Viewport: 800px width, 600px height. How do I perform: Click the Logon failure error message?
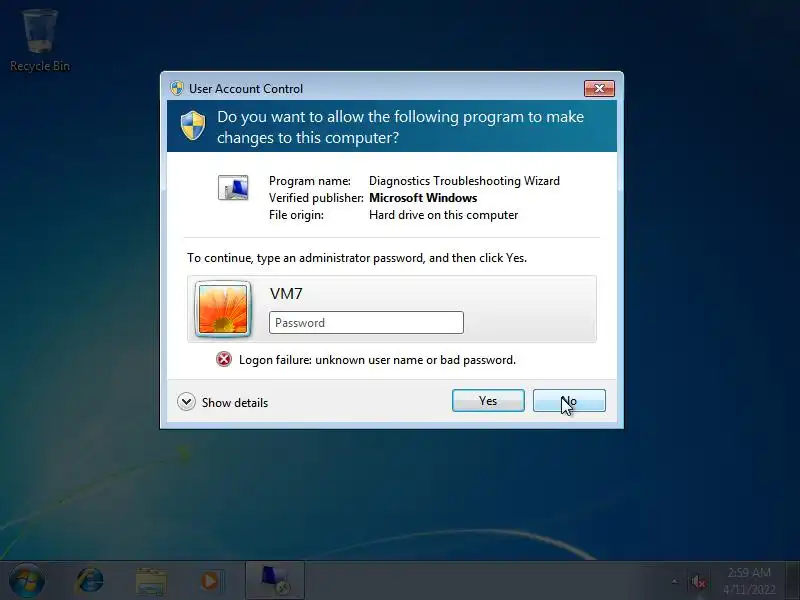pos(377,360)
